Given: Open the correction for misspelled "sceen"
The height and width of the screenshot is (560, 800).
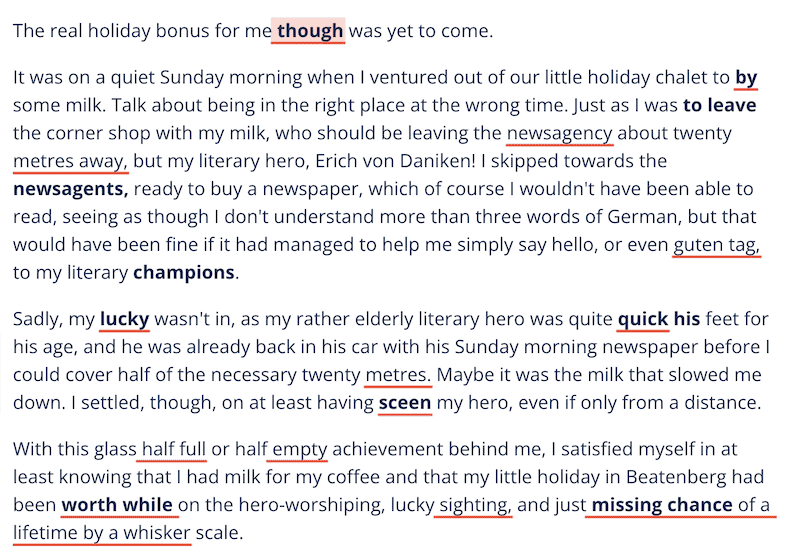Looking at the screenshot, I should click(405, 403).
